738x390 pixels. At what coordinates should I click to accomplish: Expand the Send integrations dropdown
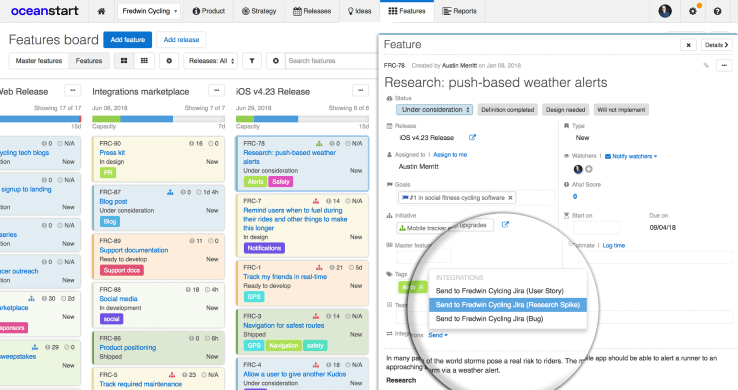click(438, 335)
